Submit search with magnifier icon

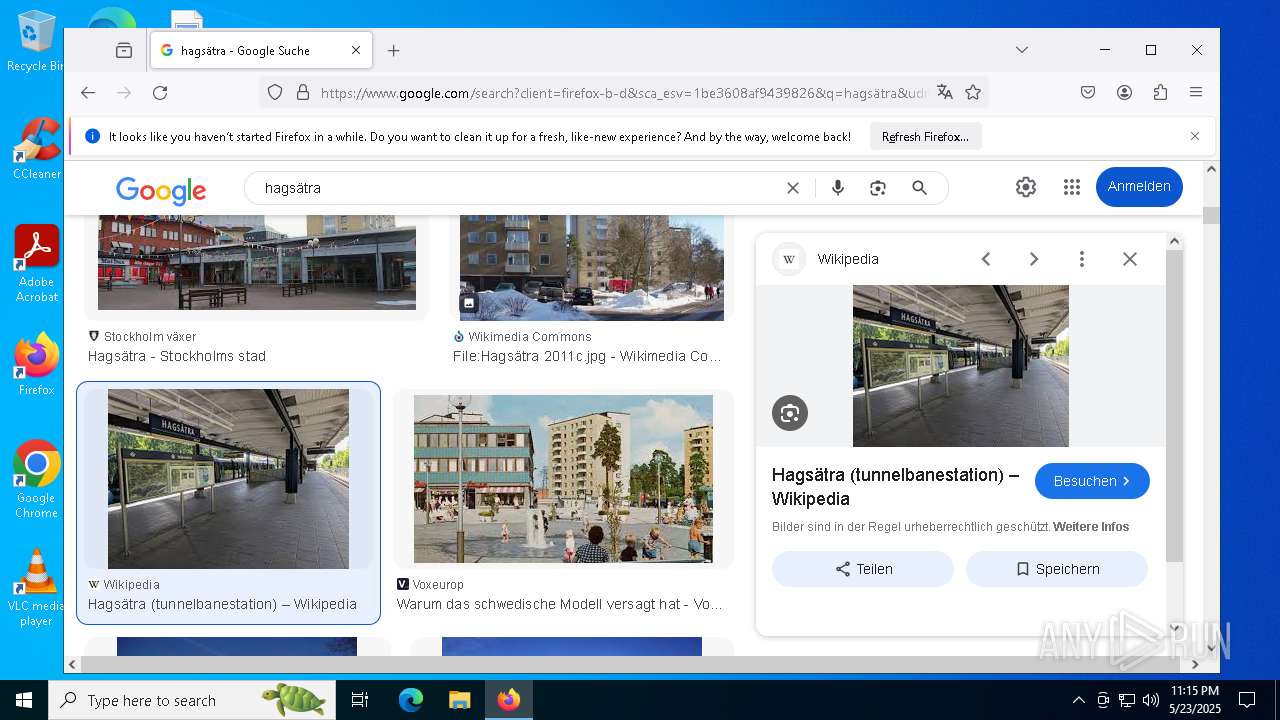click(920, 188)
